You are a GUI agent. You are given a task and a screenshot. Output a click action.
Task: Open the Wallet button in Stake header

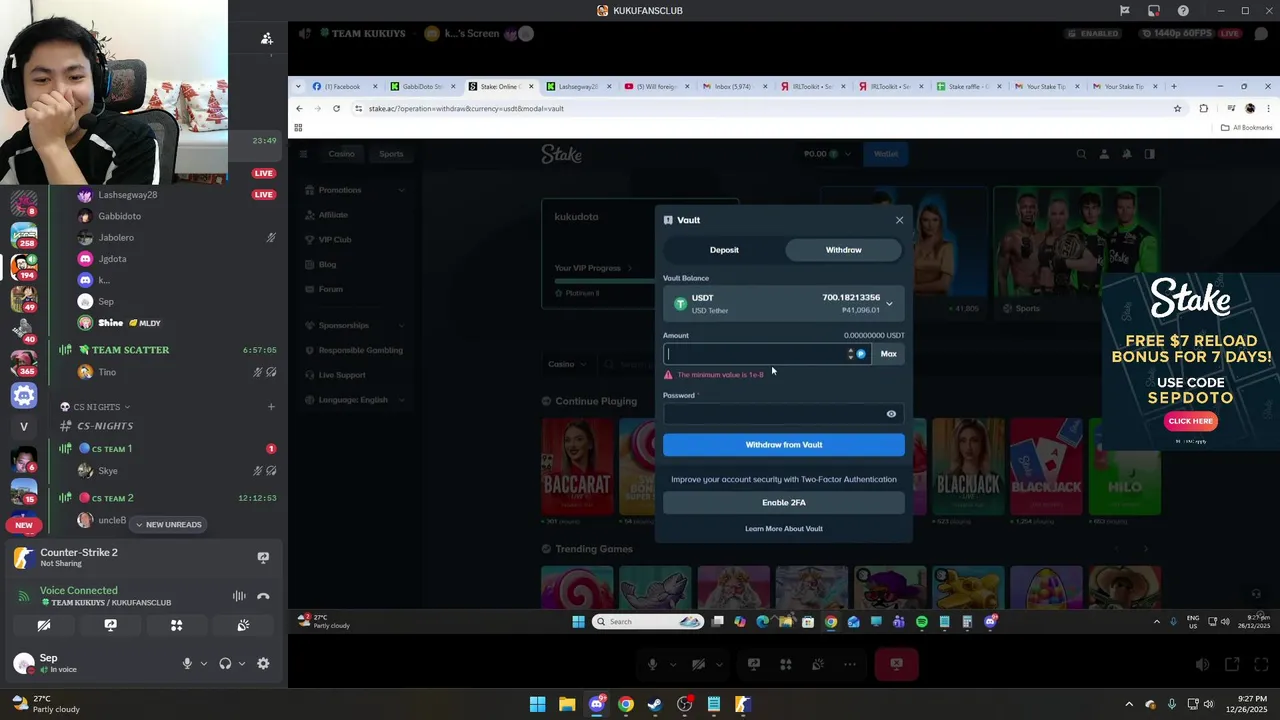click(x=886, y=154)
